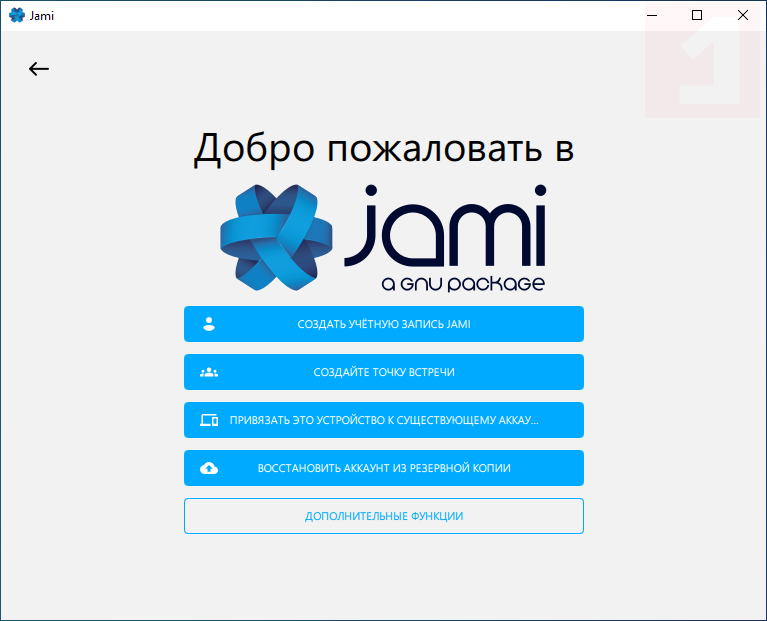Select «Создать учётную запись Jami» text
Viewport: 767px width, 621px height.
pos(384,324)
